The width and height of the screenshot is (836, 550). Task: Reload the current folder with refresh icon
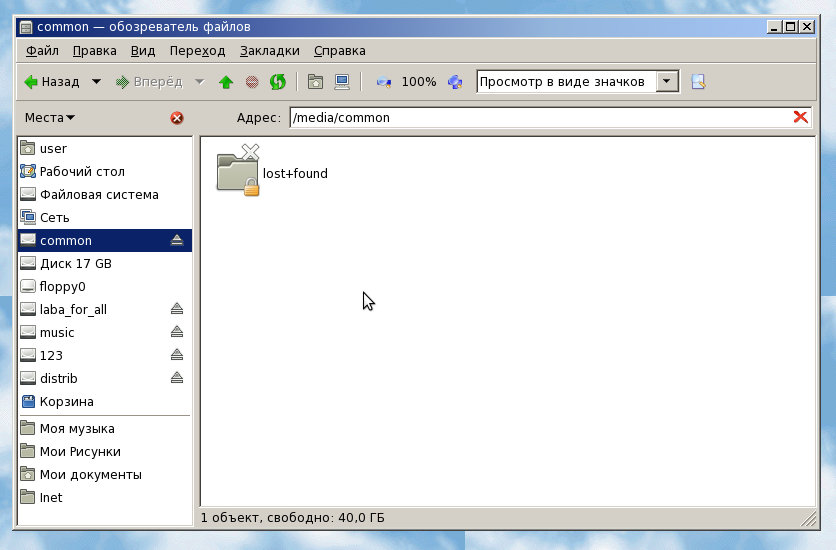[x=278, y=82]
